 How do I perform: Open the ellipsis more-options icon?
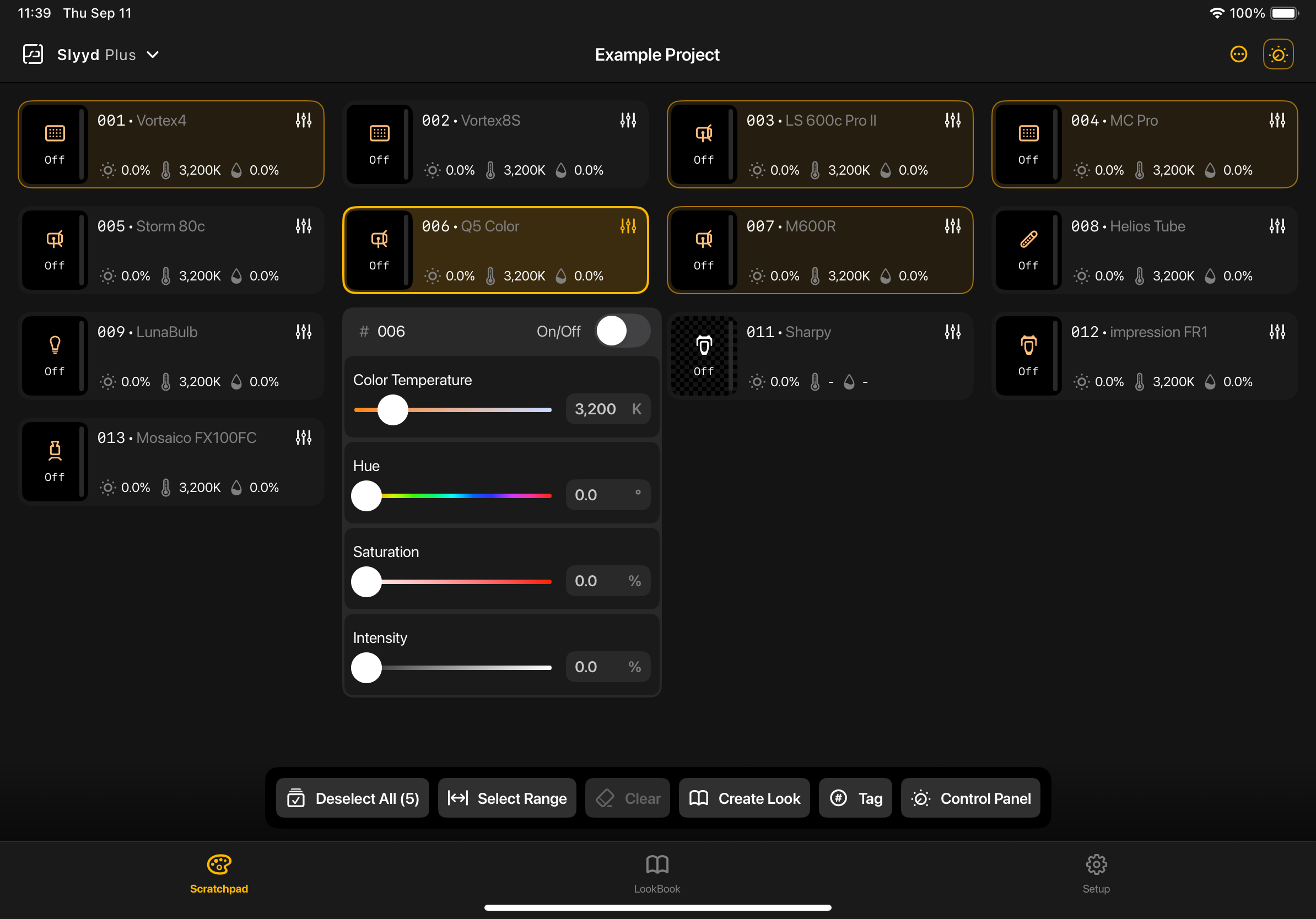[x=1238, y=55]
